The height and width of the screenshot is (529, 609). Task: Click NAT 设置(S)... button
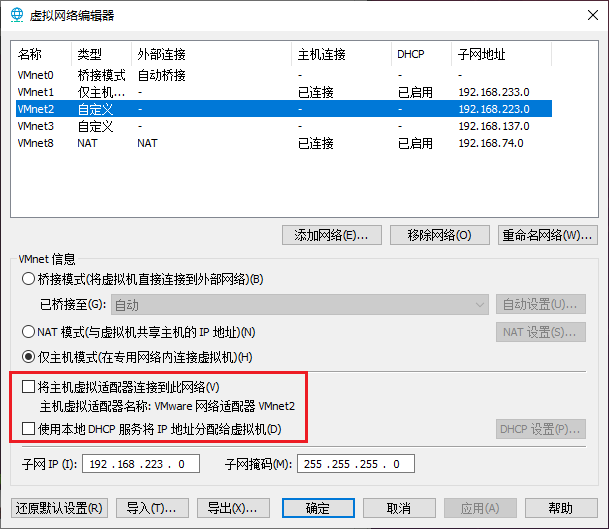[541, 332]
